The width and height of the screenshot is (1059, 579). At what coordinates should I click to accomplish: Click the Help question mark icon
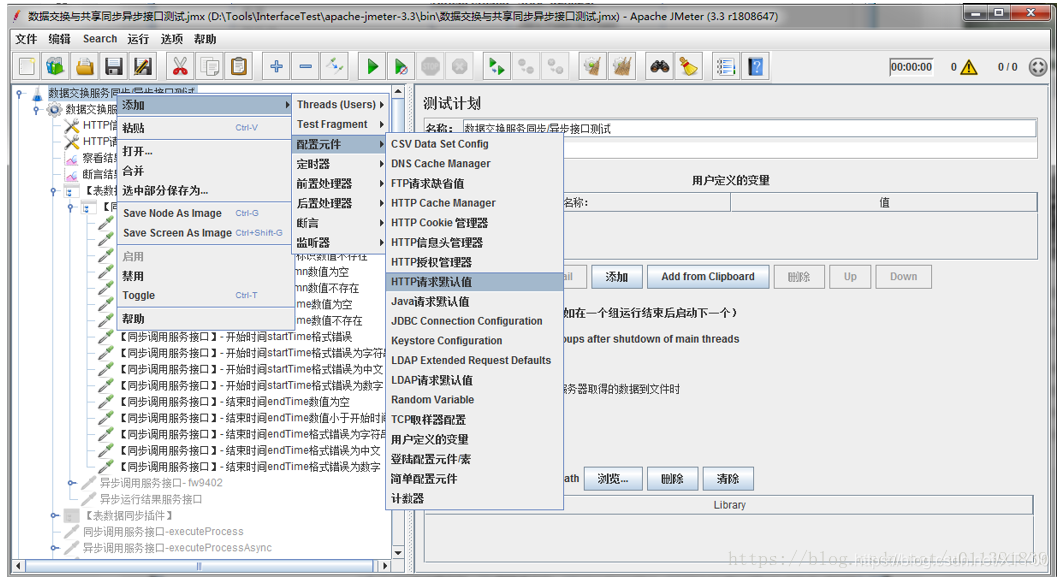755,66
